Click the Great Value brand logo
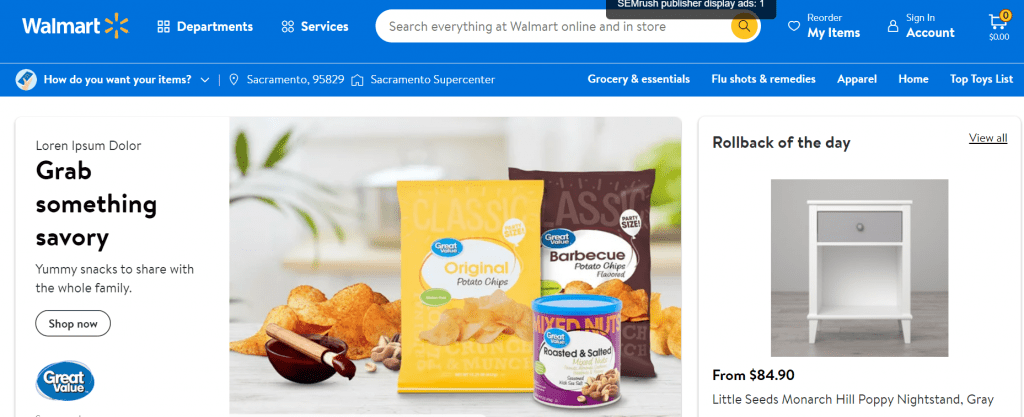 tap(65, 380)
